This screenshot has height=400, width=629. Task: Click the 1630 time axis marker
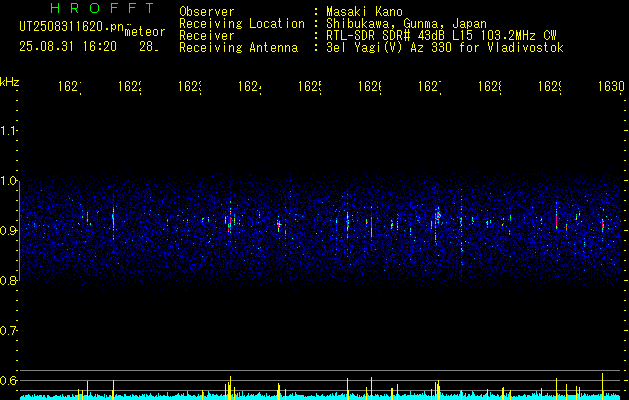click(611, 87)
